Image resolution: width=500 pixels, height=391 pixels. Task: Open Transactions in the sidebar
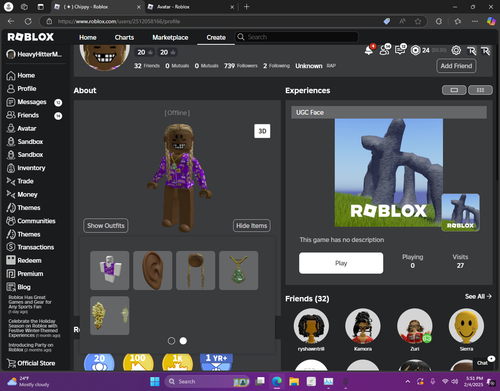click(x=30, y=247)
